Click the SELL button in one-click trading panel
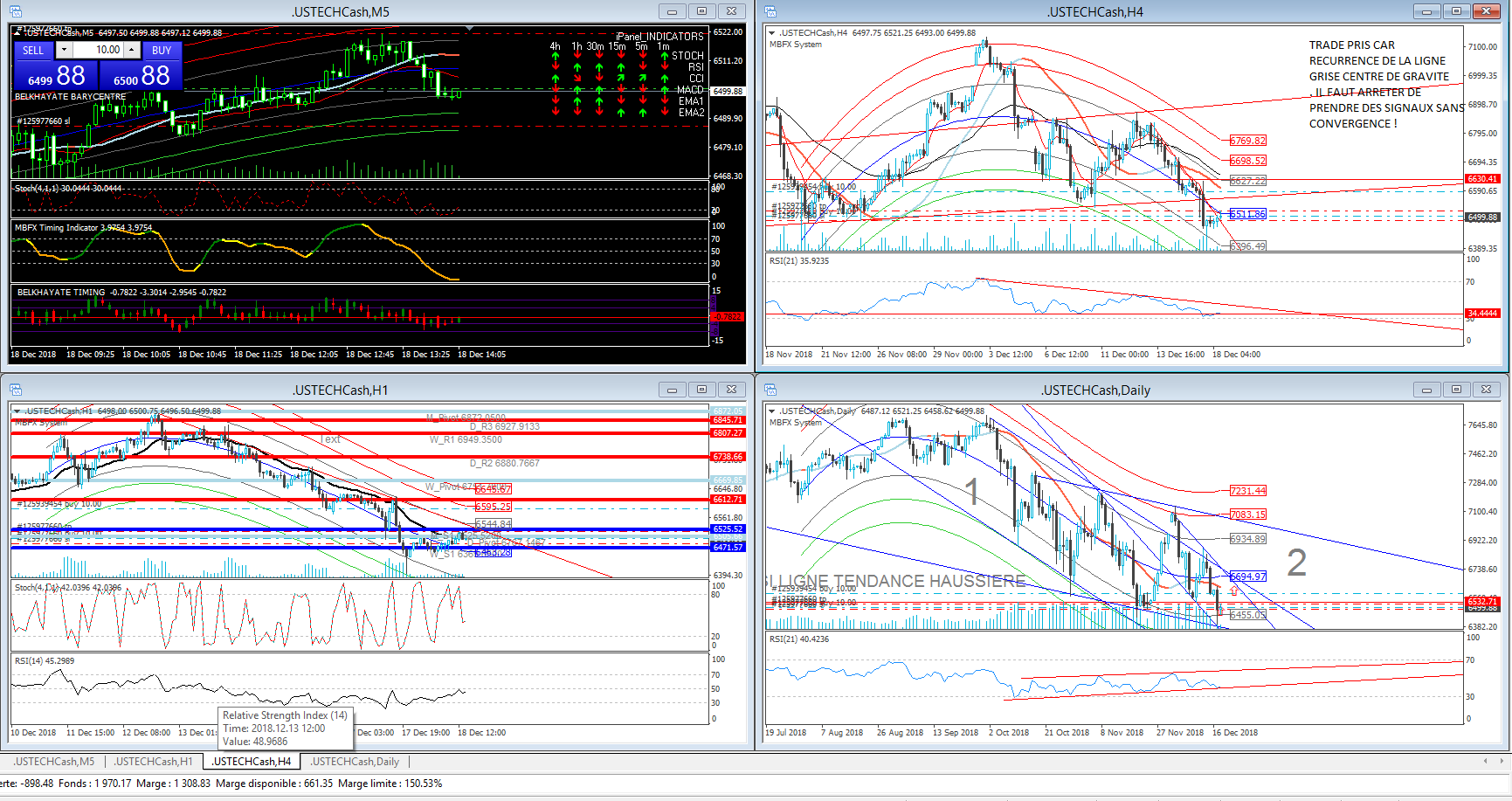The width and height of the screenshot is (1512, 801). pyautogui.click(x=33, y=51)
